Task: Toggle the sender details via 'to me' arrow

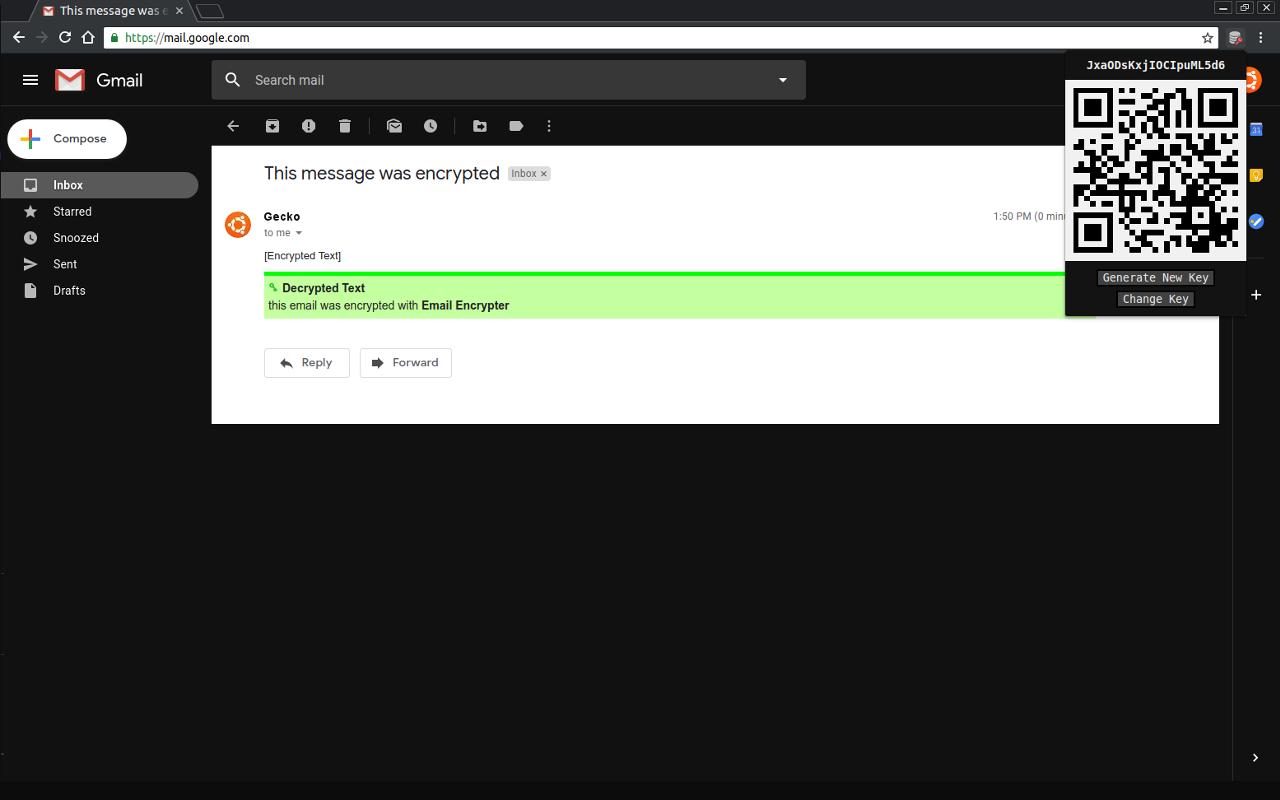Action: click(x=299, y=232)
